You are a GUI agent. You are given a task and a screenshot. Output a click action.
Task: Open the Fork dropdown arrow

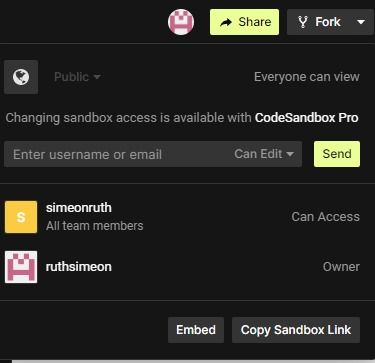tap(361, 22)
